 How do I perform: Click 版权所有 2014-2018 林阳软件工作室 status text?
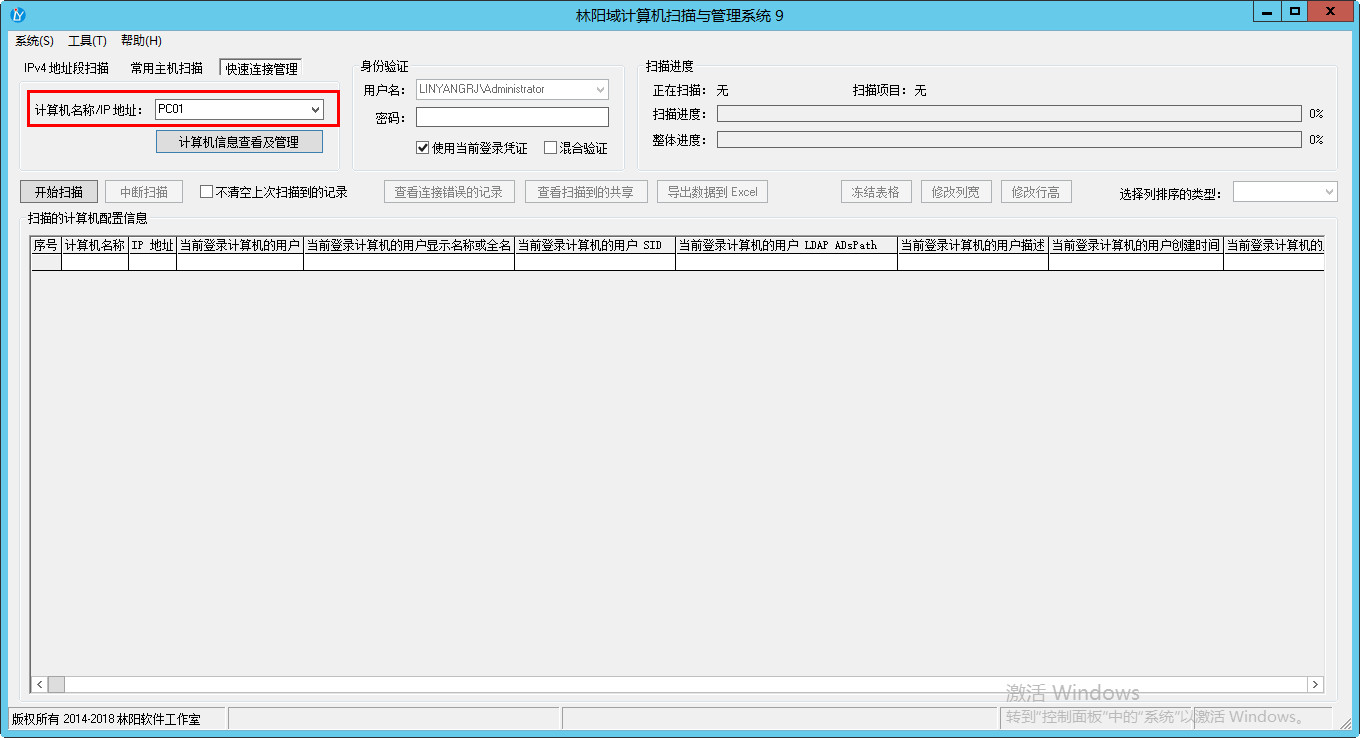click(105, 719)
